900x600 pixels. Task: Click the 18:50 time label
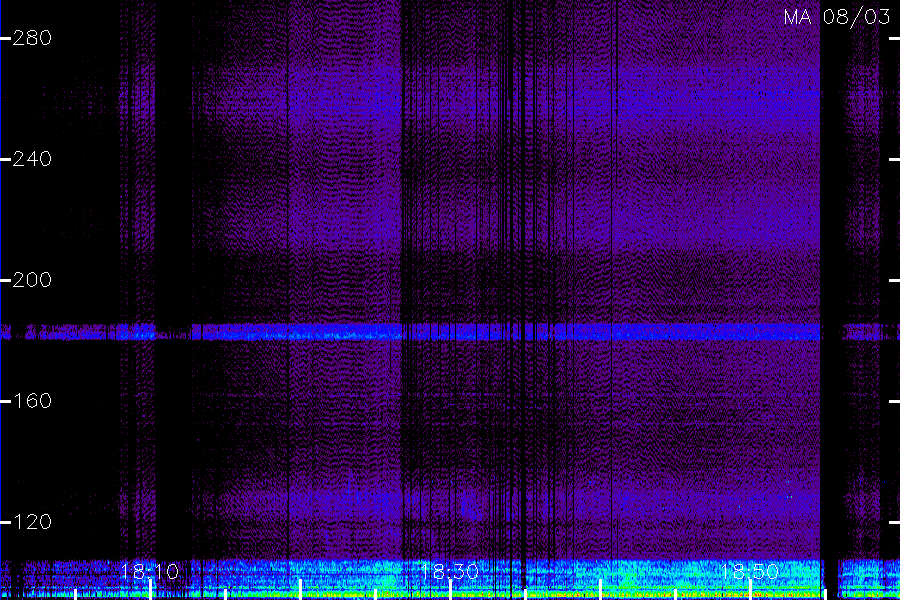pos(750,572)
